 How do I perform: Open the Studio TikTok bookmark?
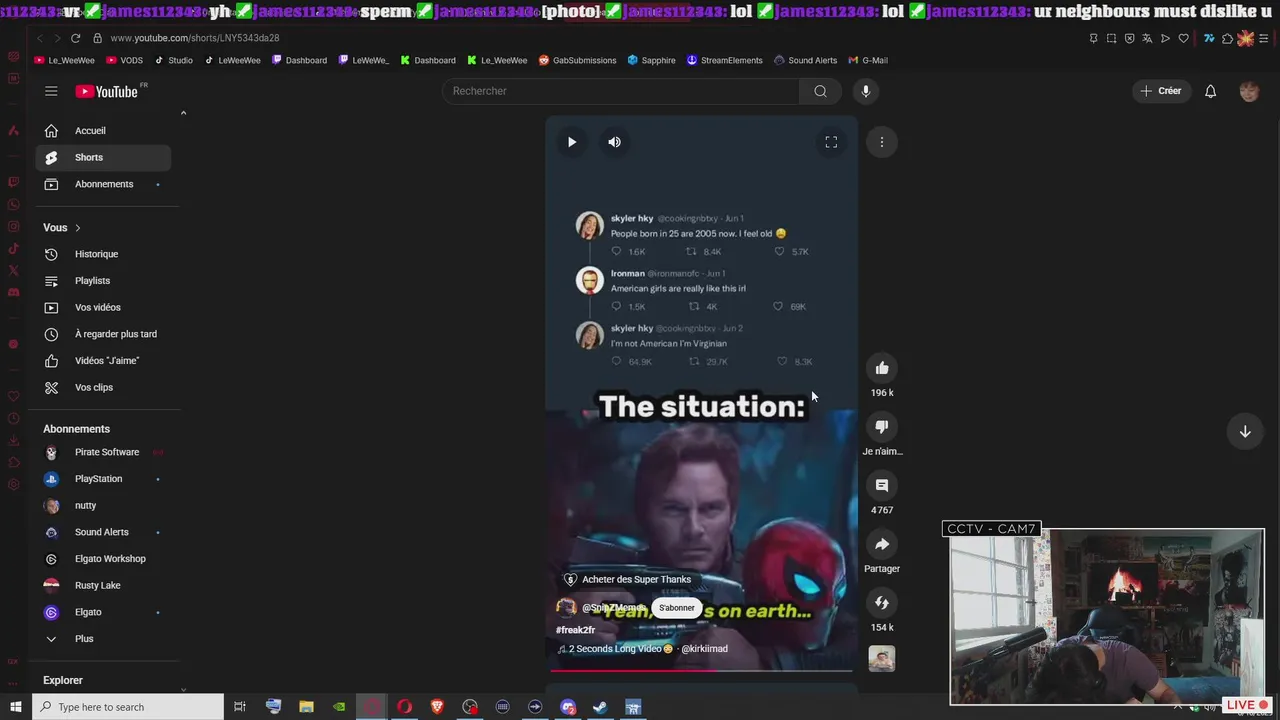click(174, 60)
